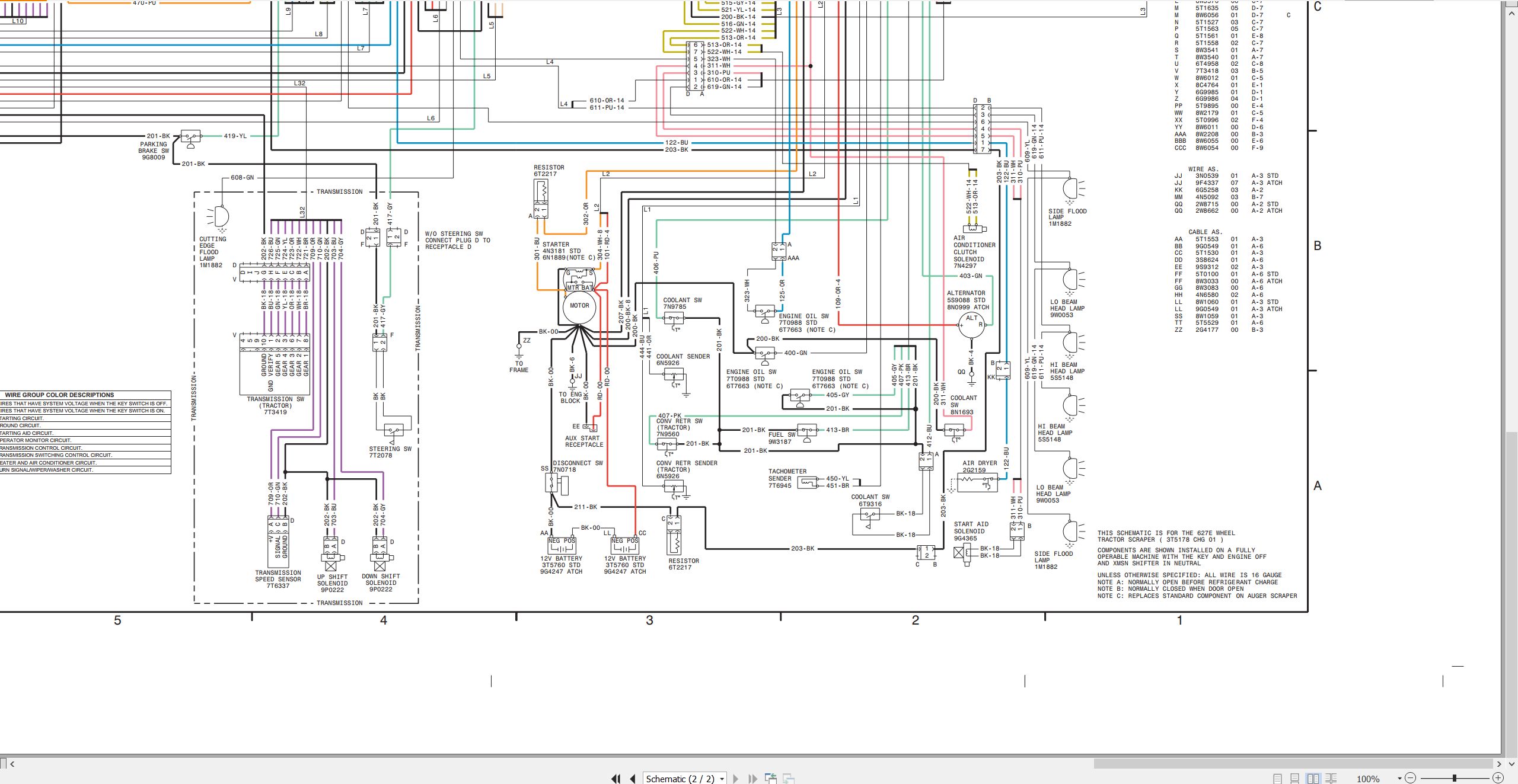Viewport: 1518px width, 784px height.
Task: Click the W/O STEERING SW note text
Action: (457, 240)
